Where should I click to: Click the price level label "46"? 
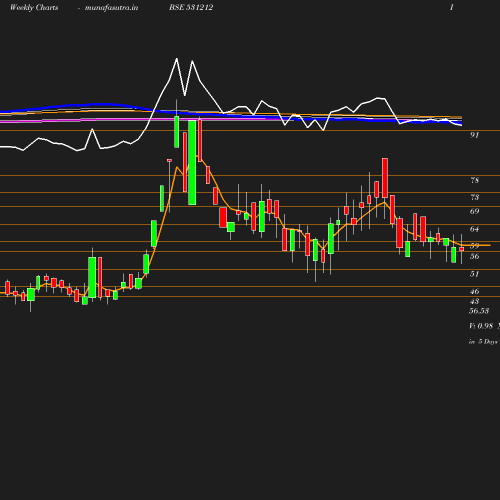475,291
